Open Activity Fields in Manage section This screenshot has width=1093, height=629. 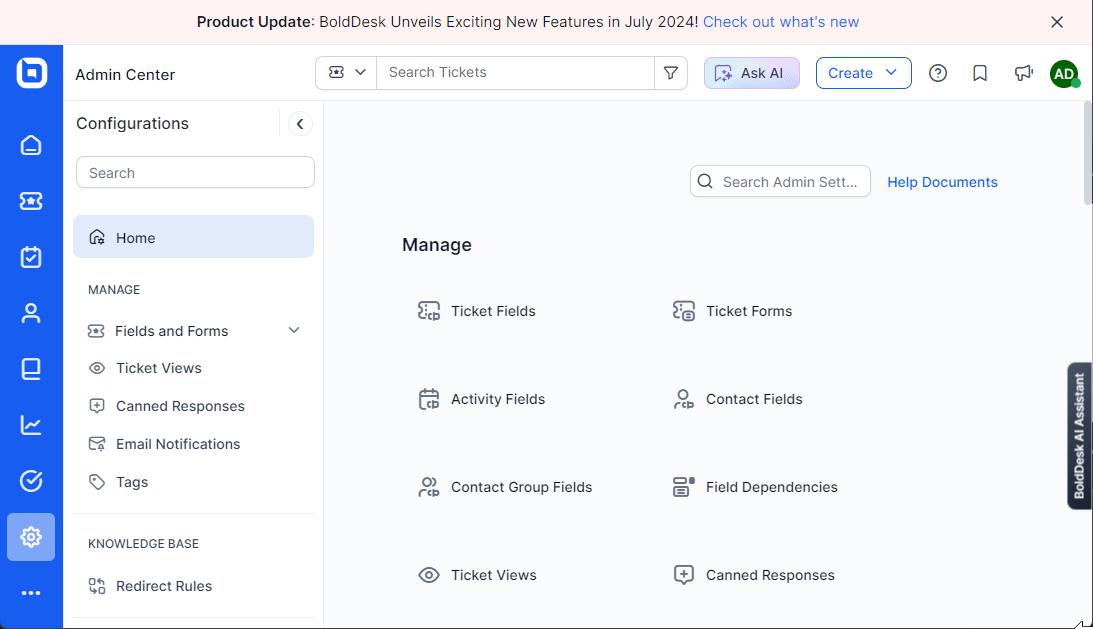click(498, 399)
